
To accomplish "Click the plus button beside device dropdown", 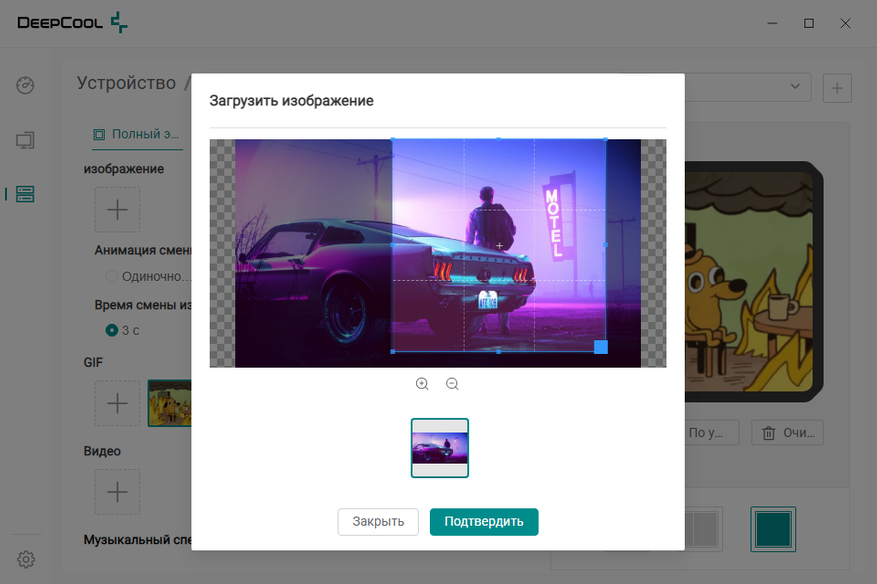I will (x=837, y=88).
